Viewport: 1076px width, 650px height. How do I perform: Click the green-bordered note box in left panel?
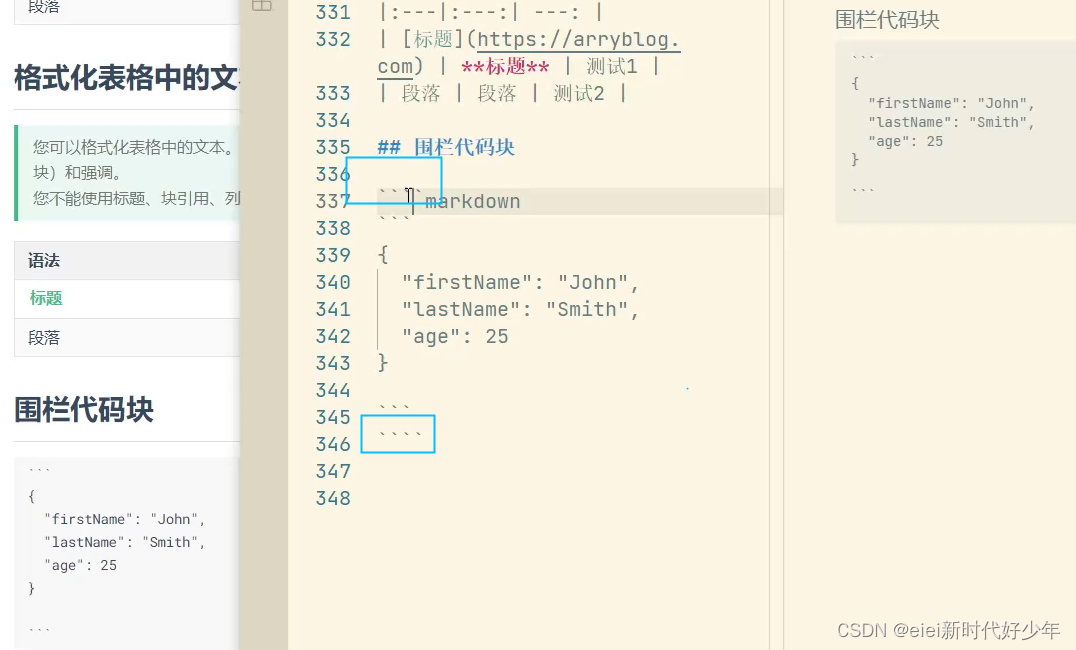[x=120, y=173]
